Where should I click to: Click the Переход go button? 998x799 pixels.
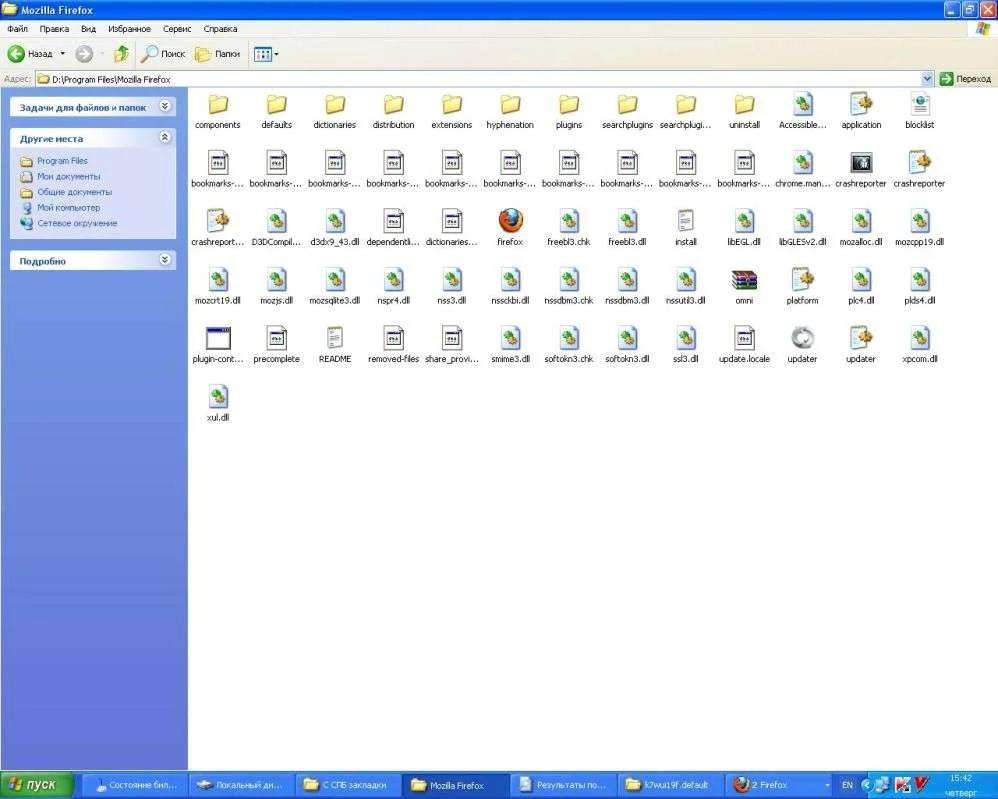pos(966,79)
